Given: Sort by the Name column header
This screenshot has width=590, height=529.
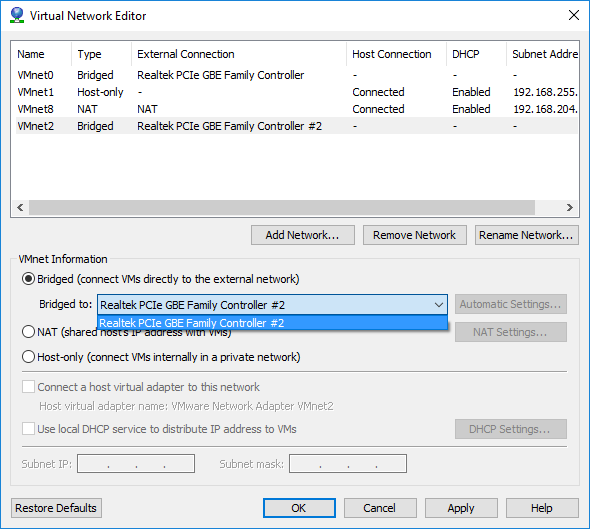Looking at the screenshot, I should pyautogui.click(x=41, y=54).
